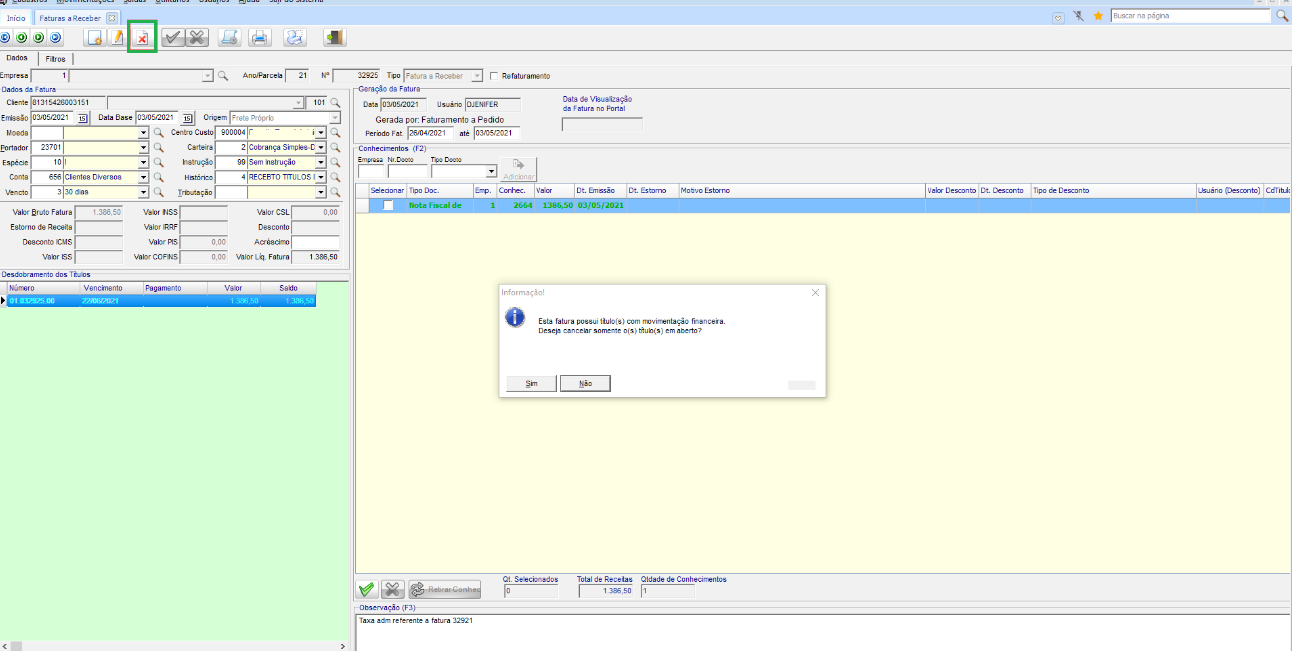Click the Acréscimo input field
Screen dimensions: 1292x651
pos(315,242)
